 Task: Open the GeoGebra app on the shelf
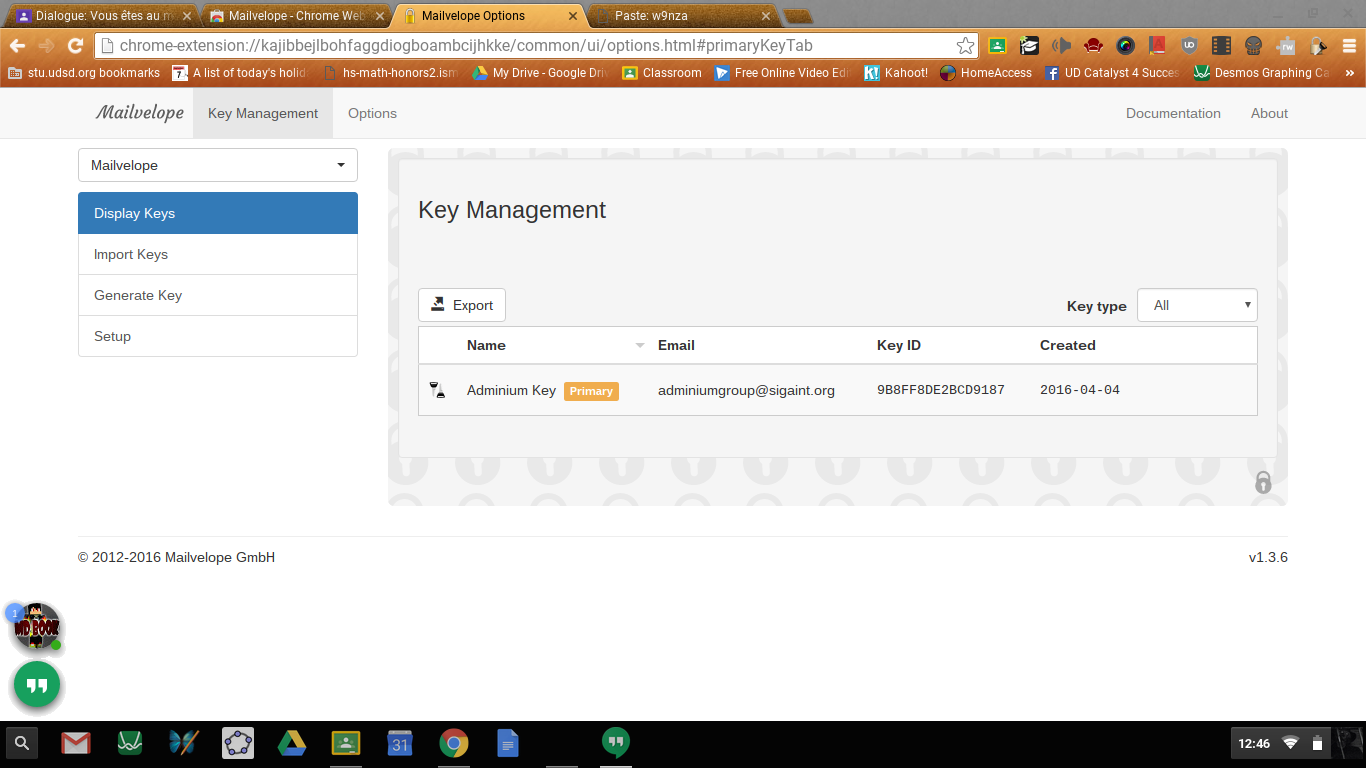[x=238, y=743]
